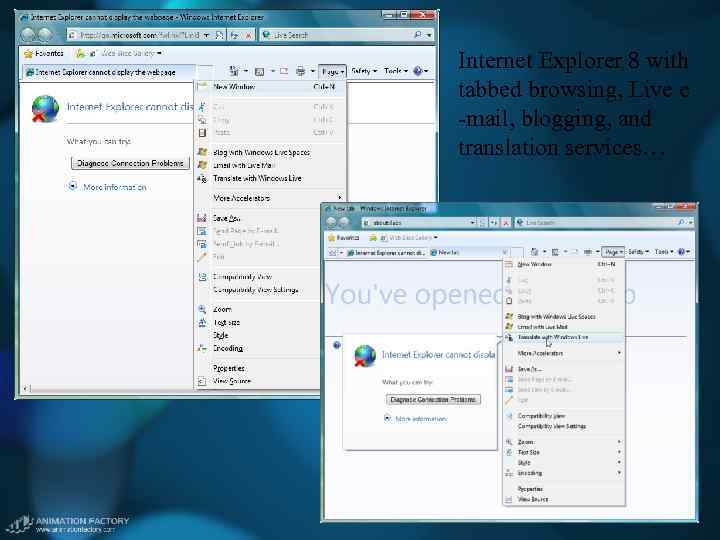
Task: Click Back button in the small front IE window
Action: pyautogui.click(x=331, y=223)
